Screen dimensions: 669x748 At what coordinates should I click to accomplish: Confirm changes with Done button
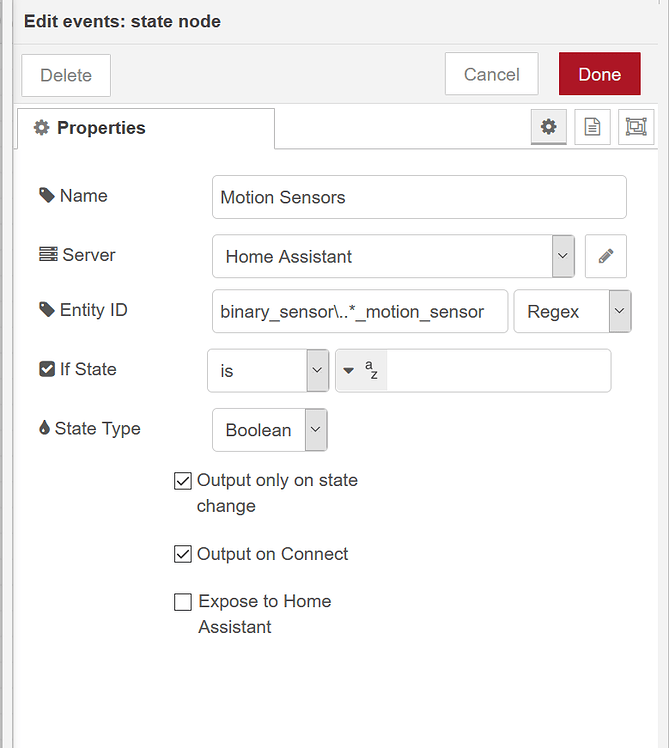click(600, 74)
